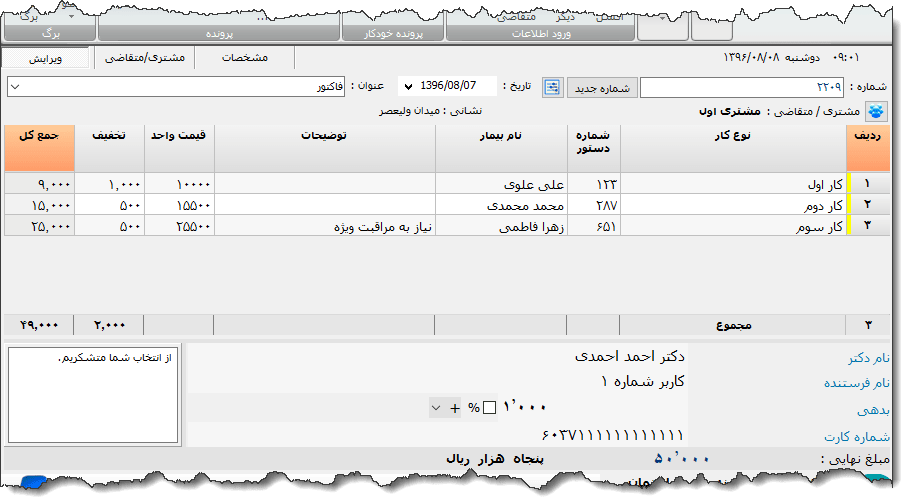Click order number cell ۱۲۳
Screen dimensions: 902x498
click(594, 184)
